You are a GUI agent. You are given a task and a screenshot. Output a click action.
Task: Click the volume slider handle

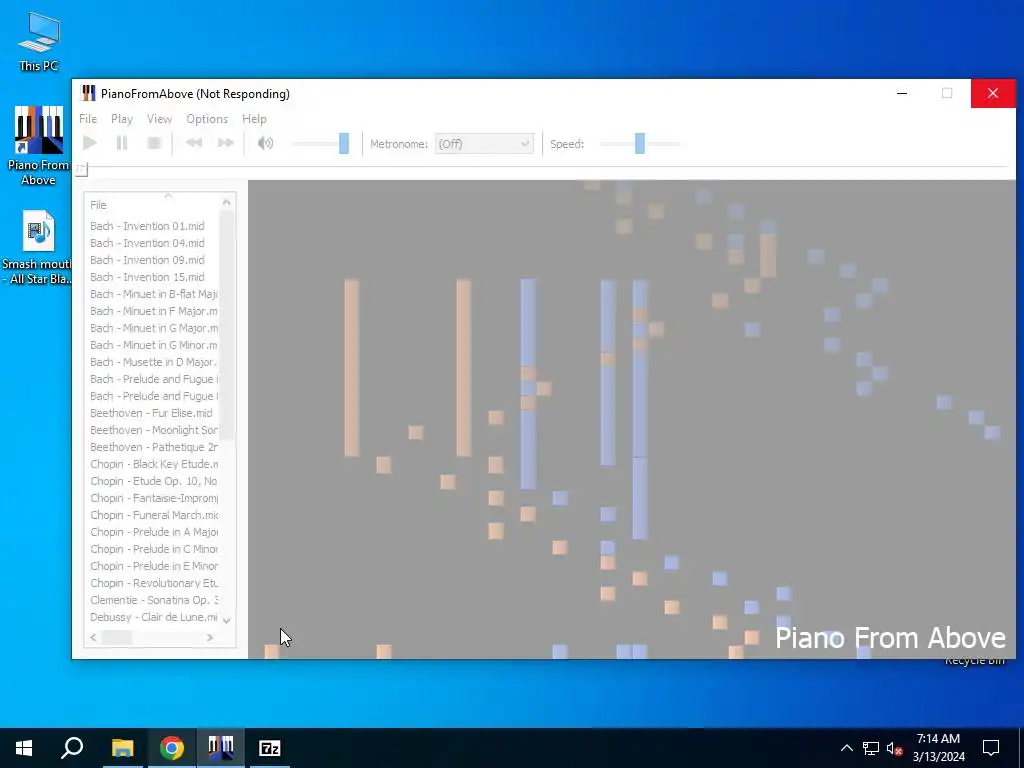point(344,144)
